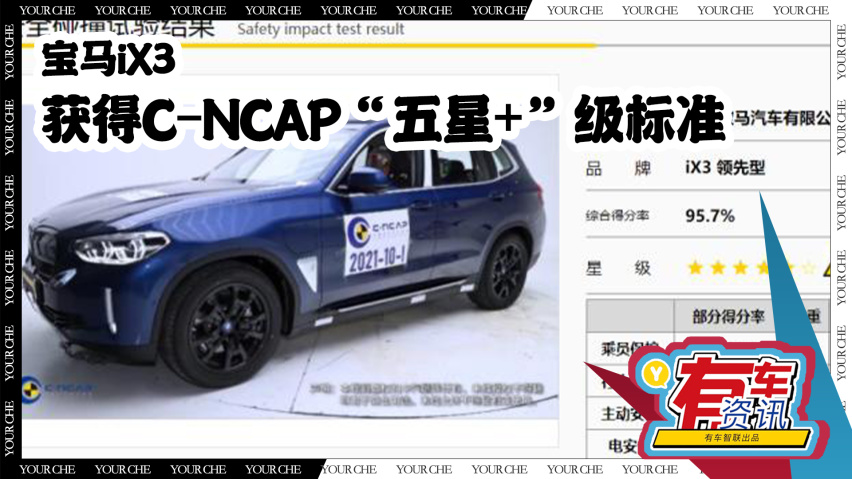Image resolution: width=852 pixels, height=479 pixels.
Task: Click the 宝马iX3 title text
Action: pos(109,59)
